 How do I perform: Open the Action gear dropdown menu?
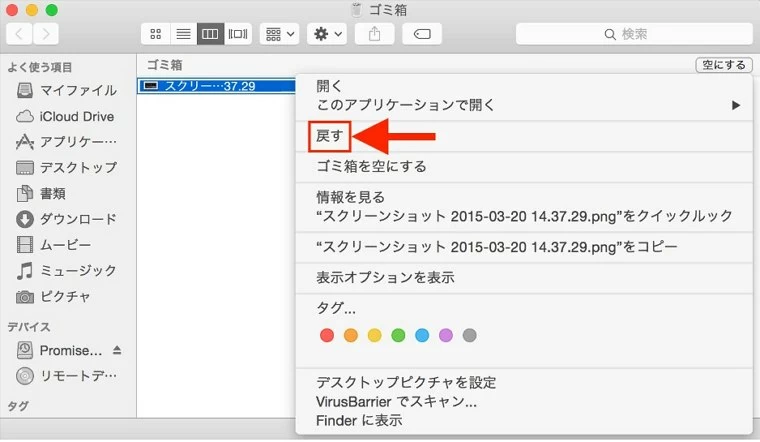tap(327, 34)
